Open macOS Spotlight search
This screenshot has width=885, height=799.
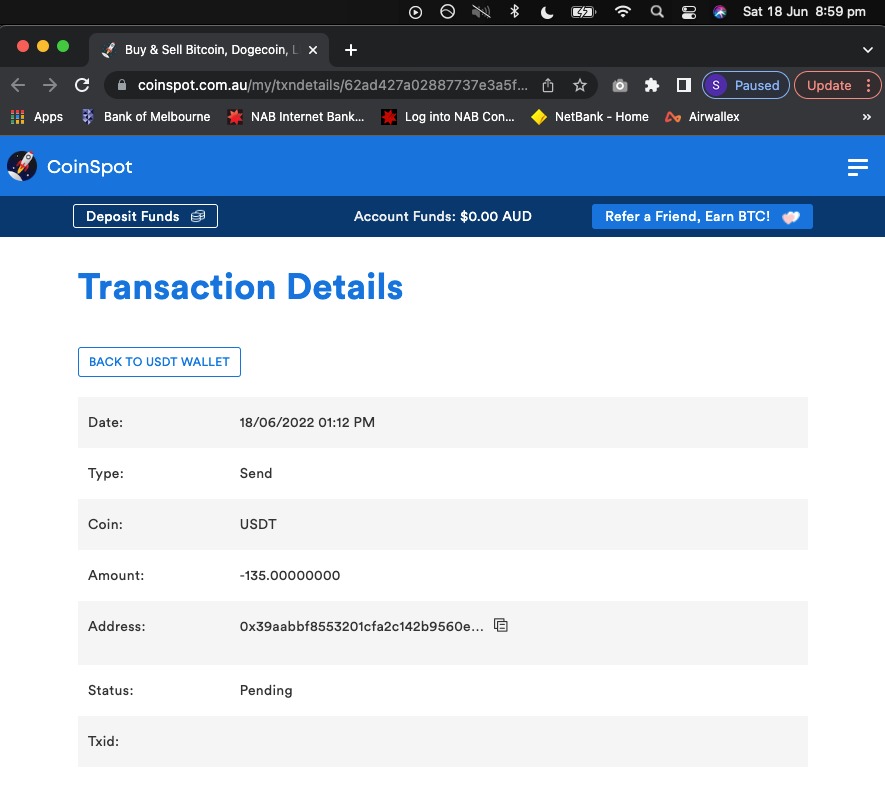(x=656, y=12)
